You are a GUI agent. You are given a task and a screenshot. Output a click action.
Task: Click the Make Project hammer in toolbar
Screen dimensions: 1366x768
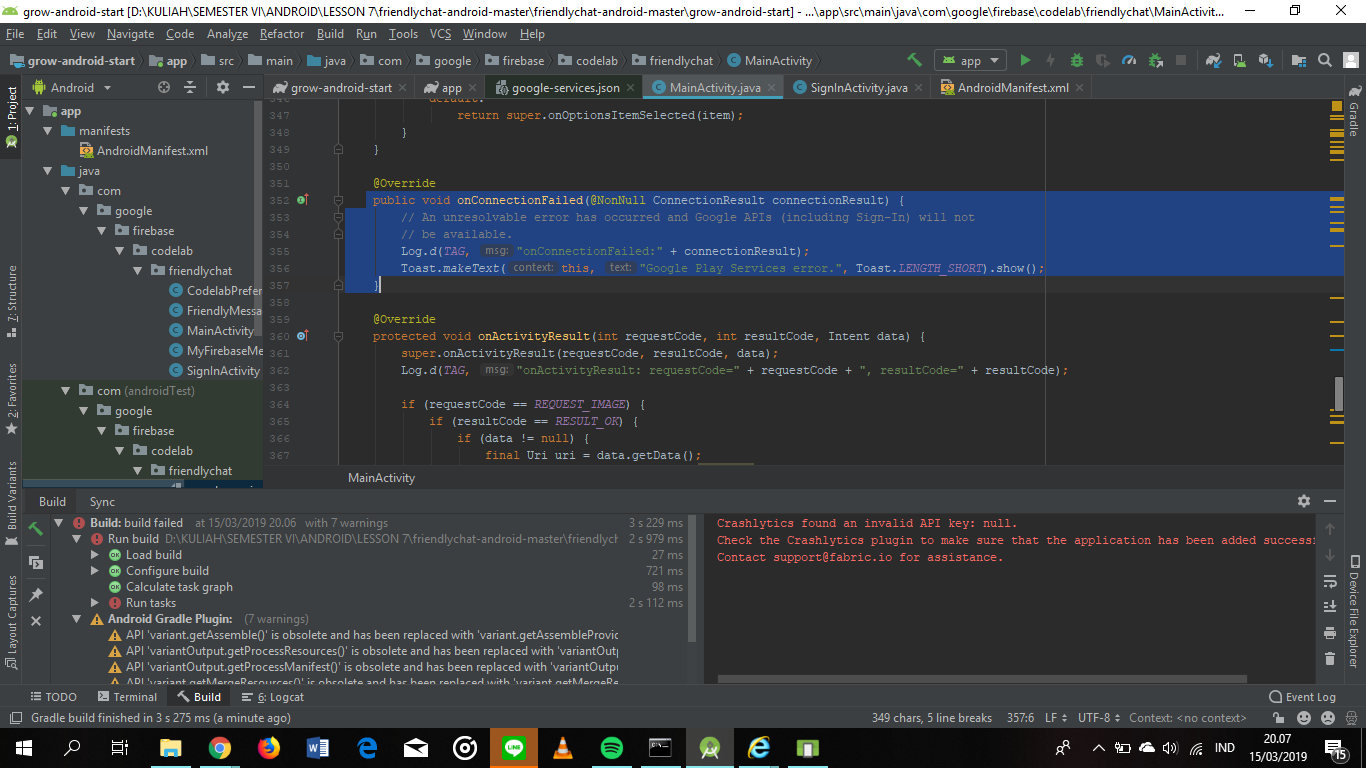point(914,60)
